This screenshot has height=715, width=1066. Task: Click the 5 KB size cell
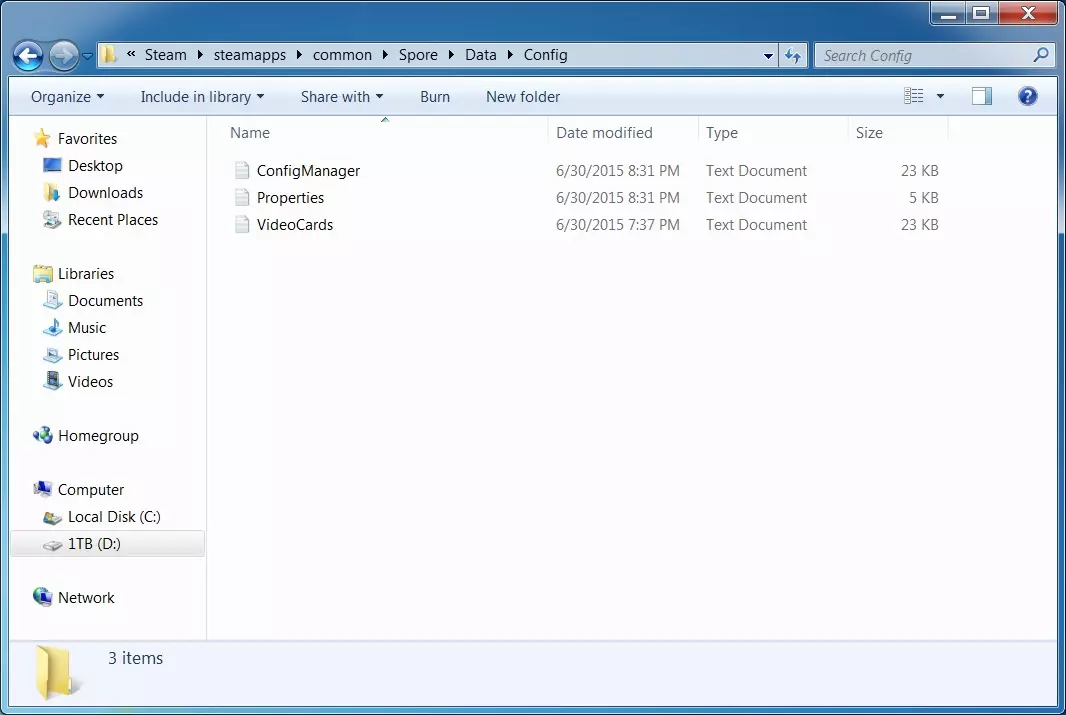coord(923,198)
